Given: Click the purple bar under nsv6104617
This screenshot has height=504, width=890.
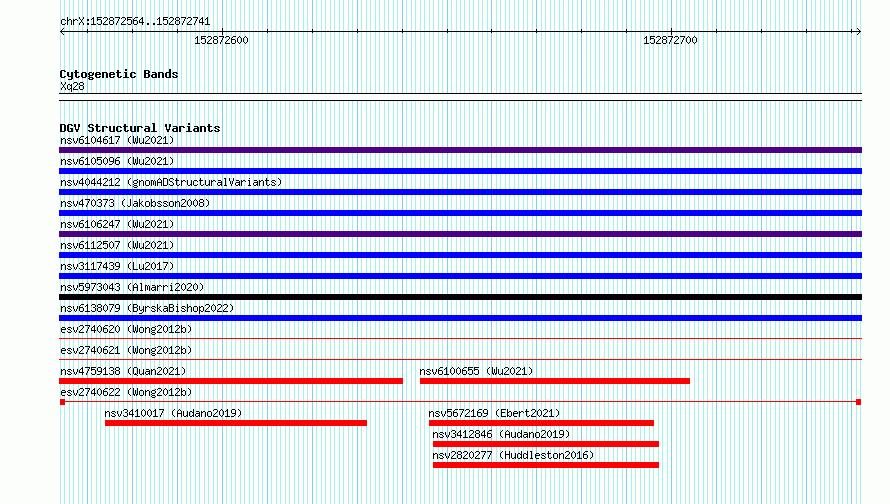Looking at the screenshot, I should coord(460,150).
